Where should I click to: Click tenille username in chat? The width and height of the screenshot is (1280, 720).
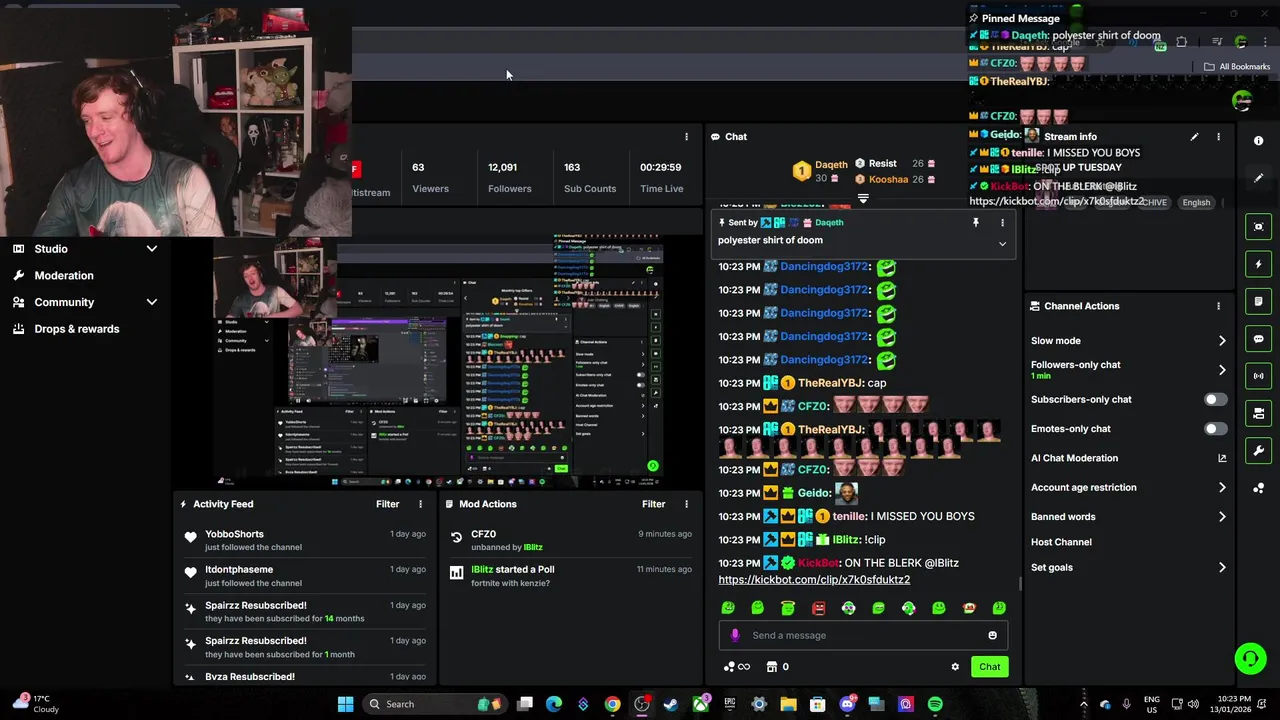coord(849,516)
